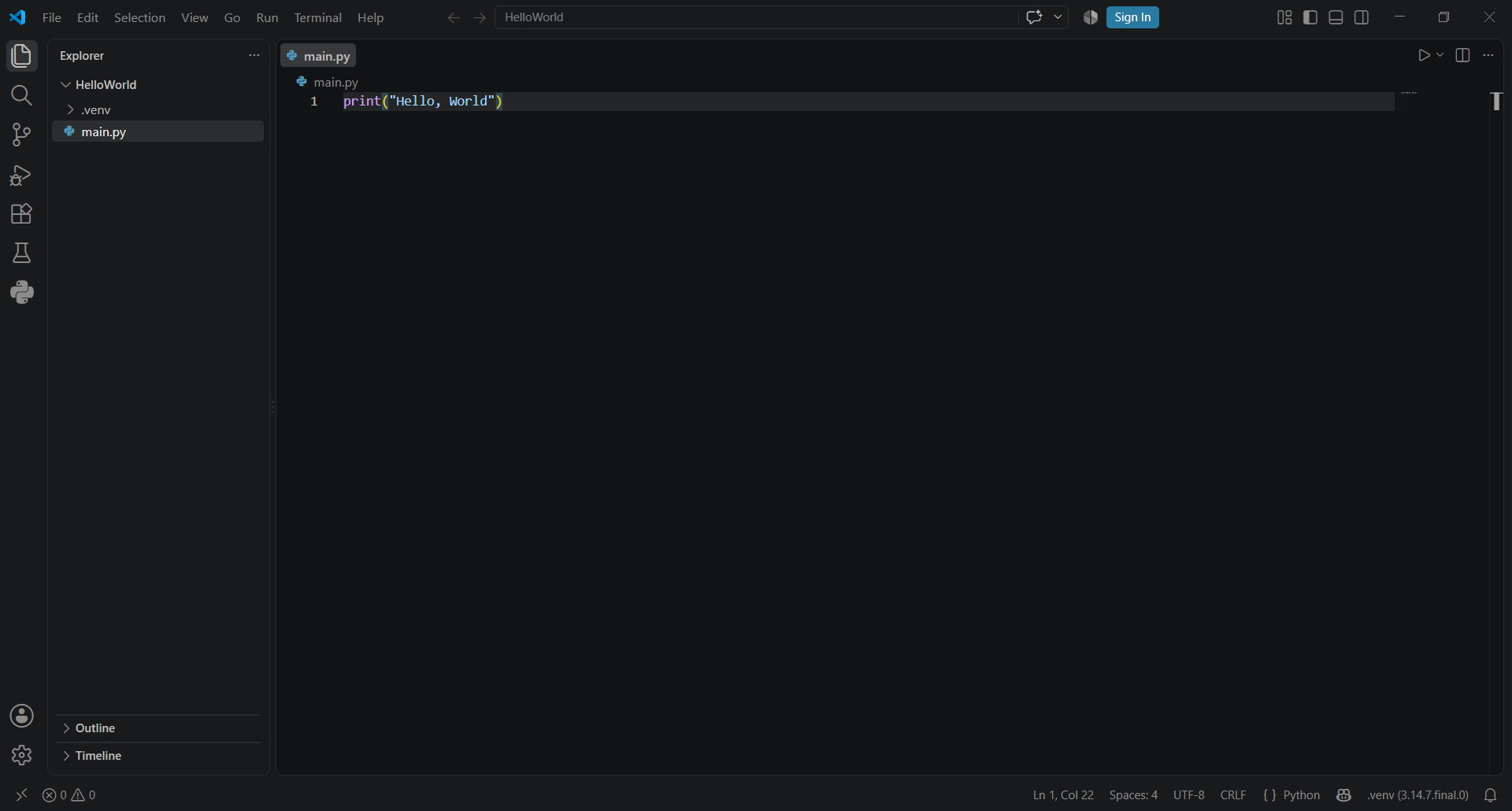The height and width of the screenshot is (811, 1512).
Task: Open the Selection menu
Action: [139, 17]
